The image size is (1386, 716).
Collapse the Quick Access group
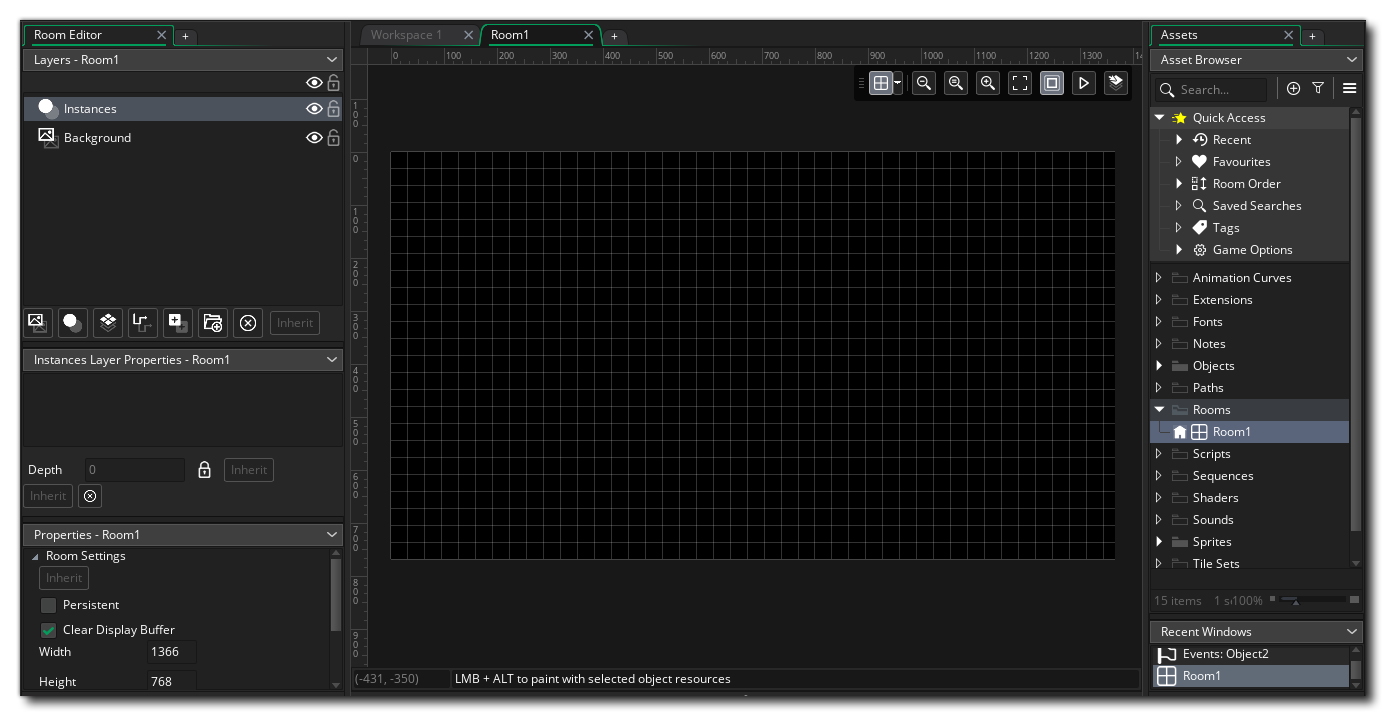point(1160,118)
